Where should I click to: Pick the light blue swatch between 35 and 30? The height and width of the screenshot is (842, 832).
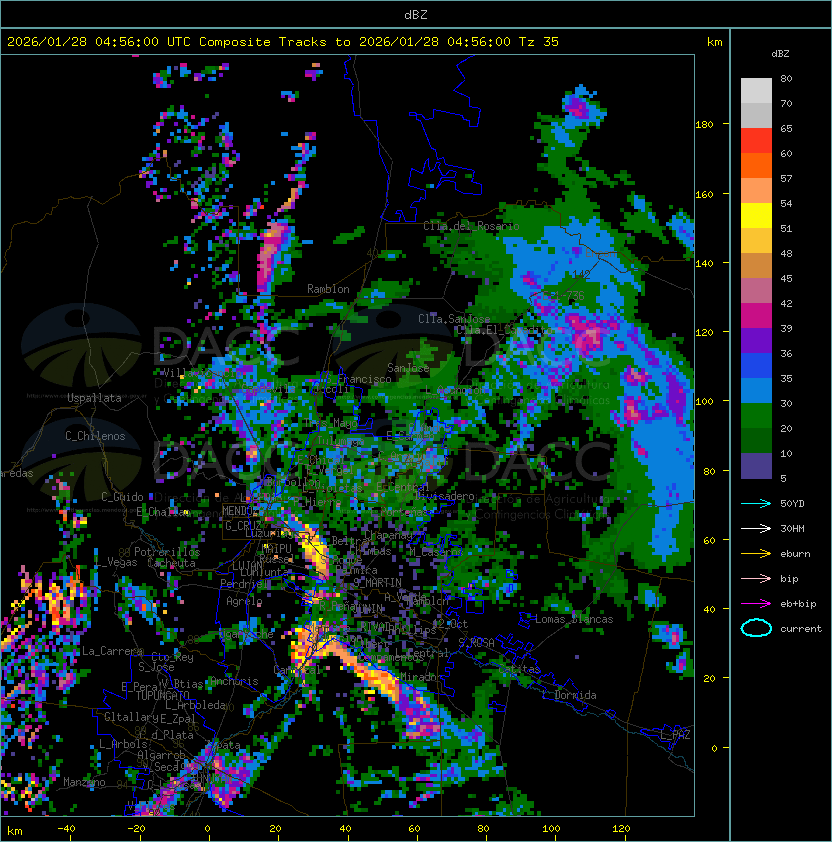pos(756,390)
